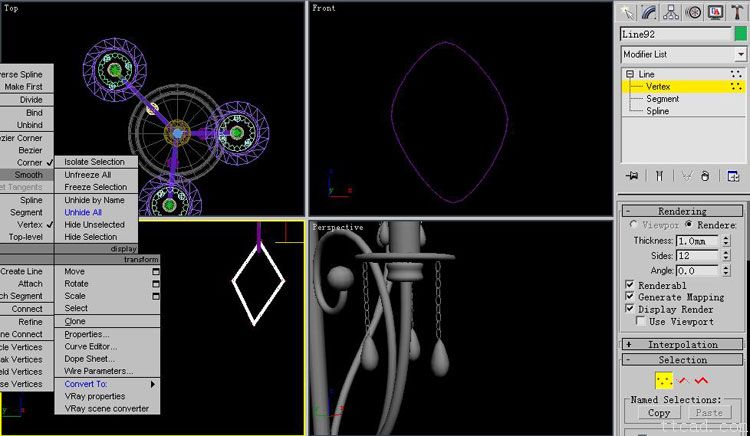Open the Utilities hammer icon
This screenshot has height=436, width=750.
click(737, 12)
